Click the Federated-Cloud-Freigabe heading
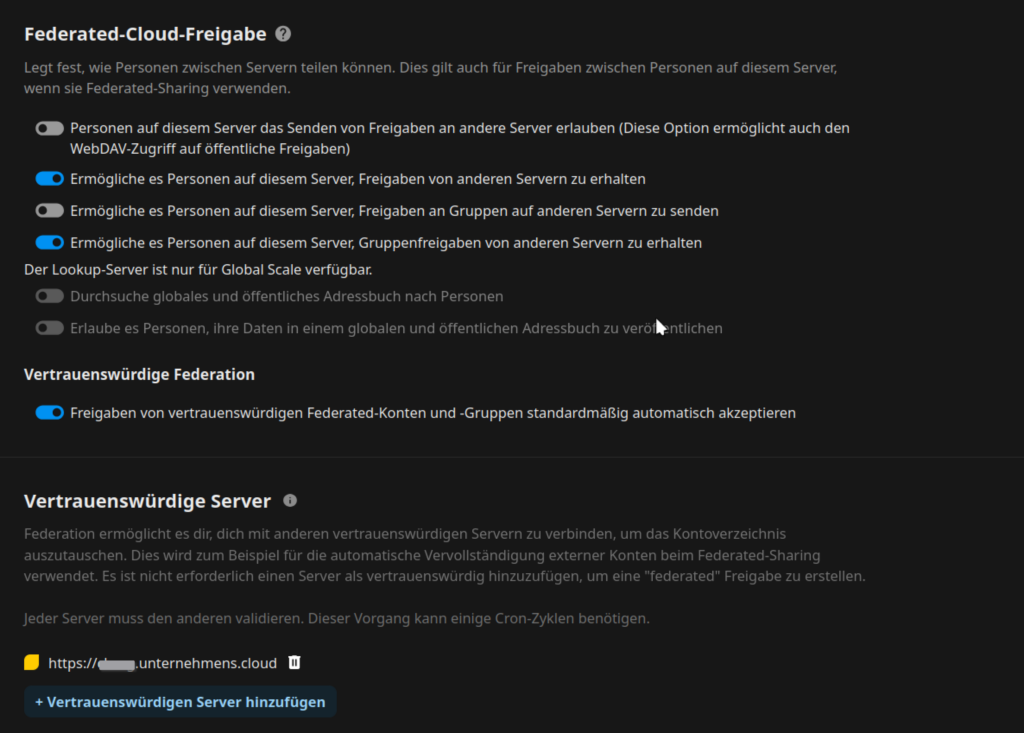Viewport: 1024px width, 733px height. [x=145, y=34]
